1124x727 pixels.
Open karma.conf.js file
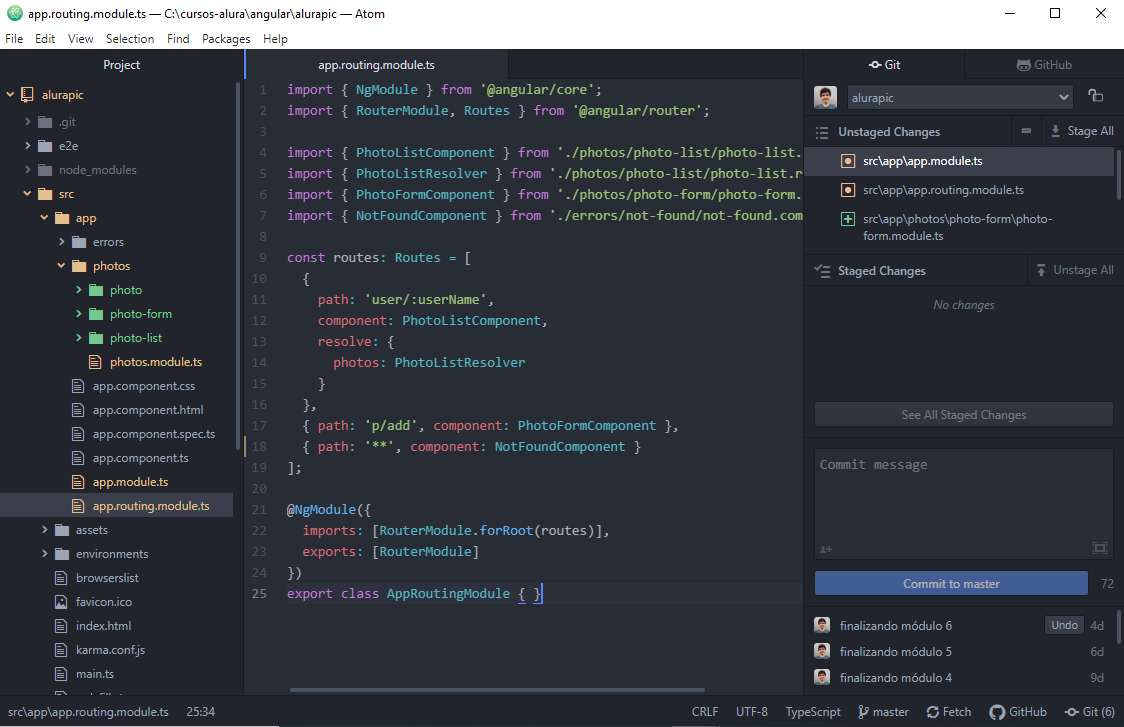[110, 650]
